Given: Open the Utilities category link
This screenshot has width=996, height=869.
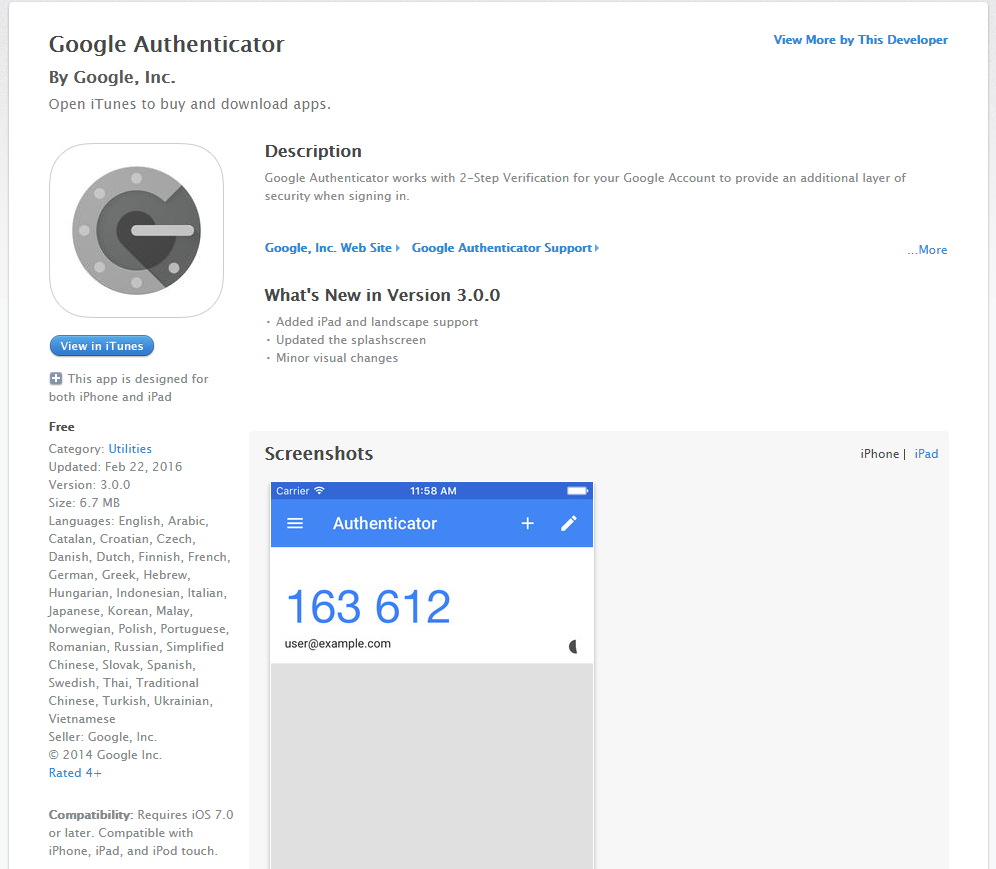Looking at the screenshot, I should pos(130,448).
